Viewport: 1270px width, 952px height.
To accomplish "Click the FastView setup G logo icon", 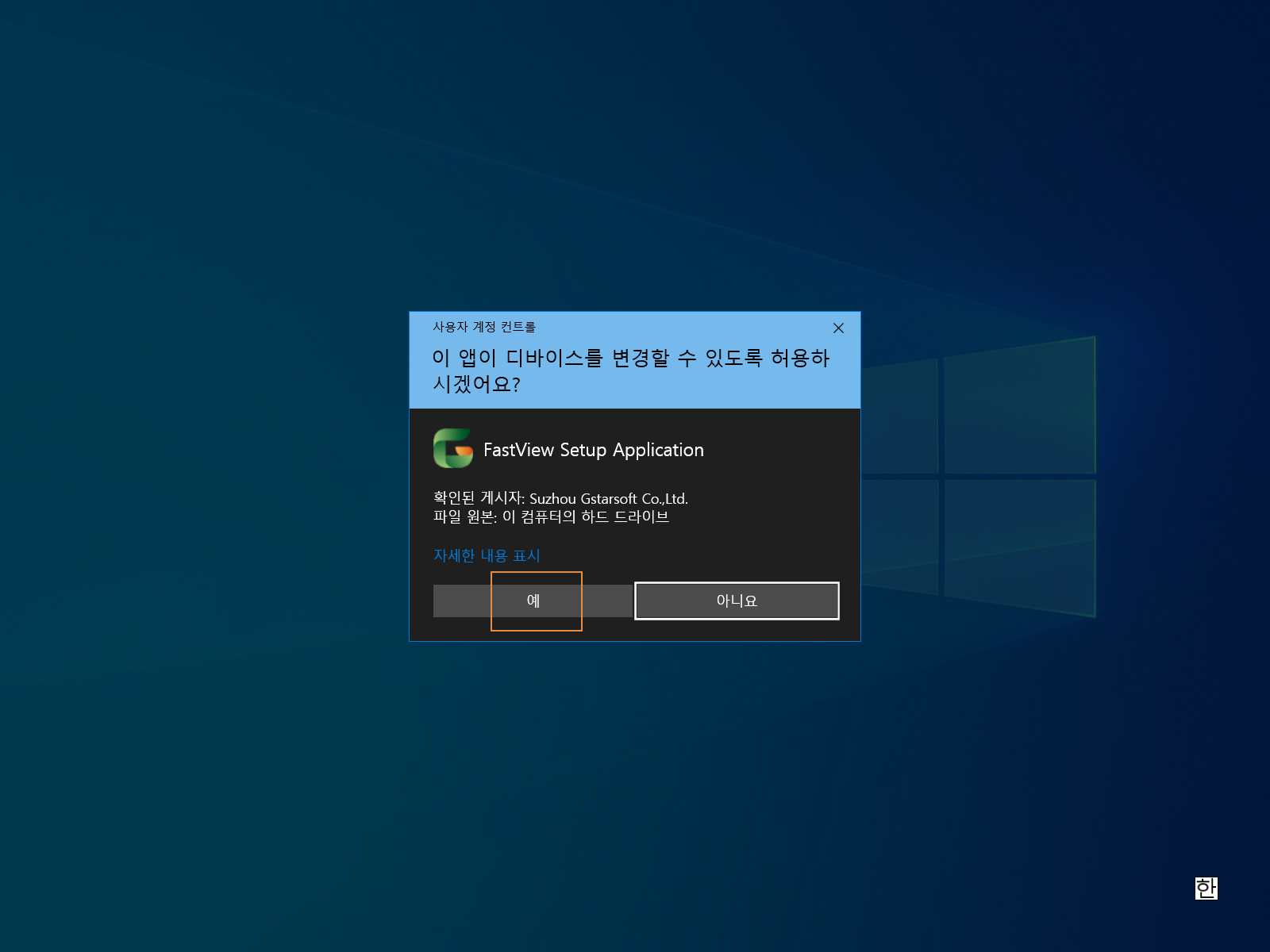I will [x=453, y=448].
